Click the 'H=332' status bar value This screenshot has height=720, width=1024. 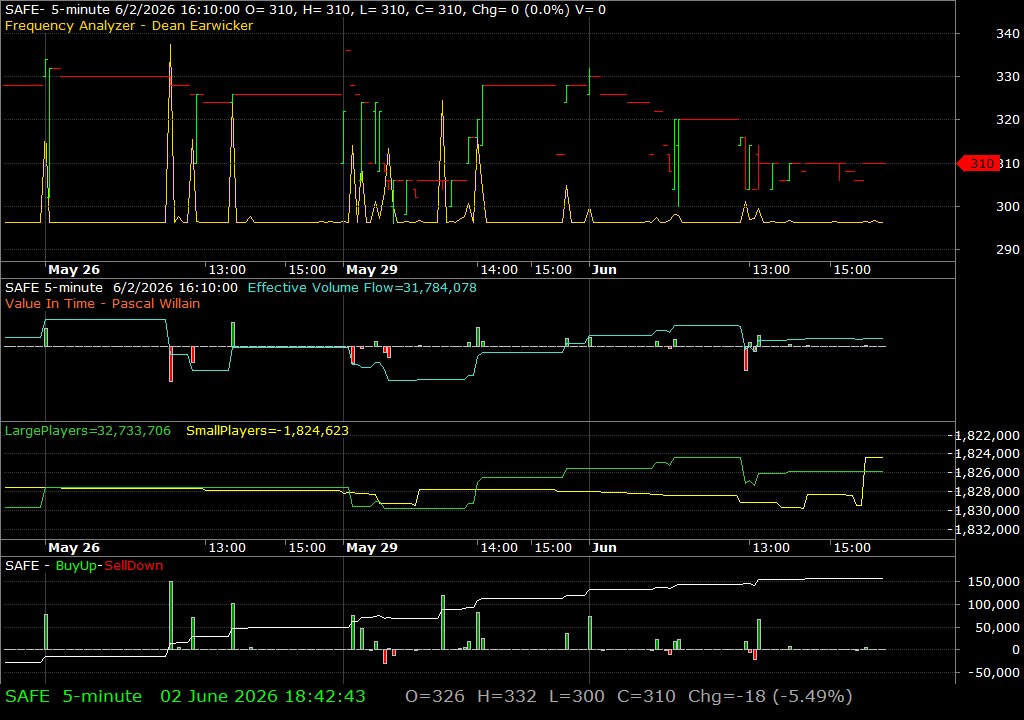point(507,696)
